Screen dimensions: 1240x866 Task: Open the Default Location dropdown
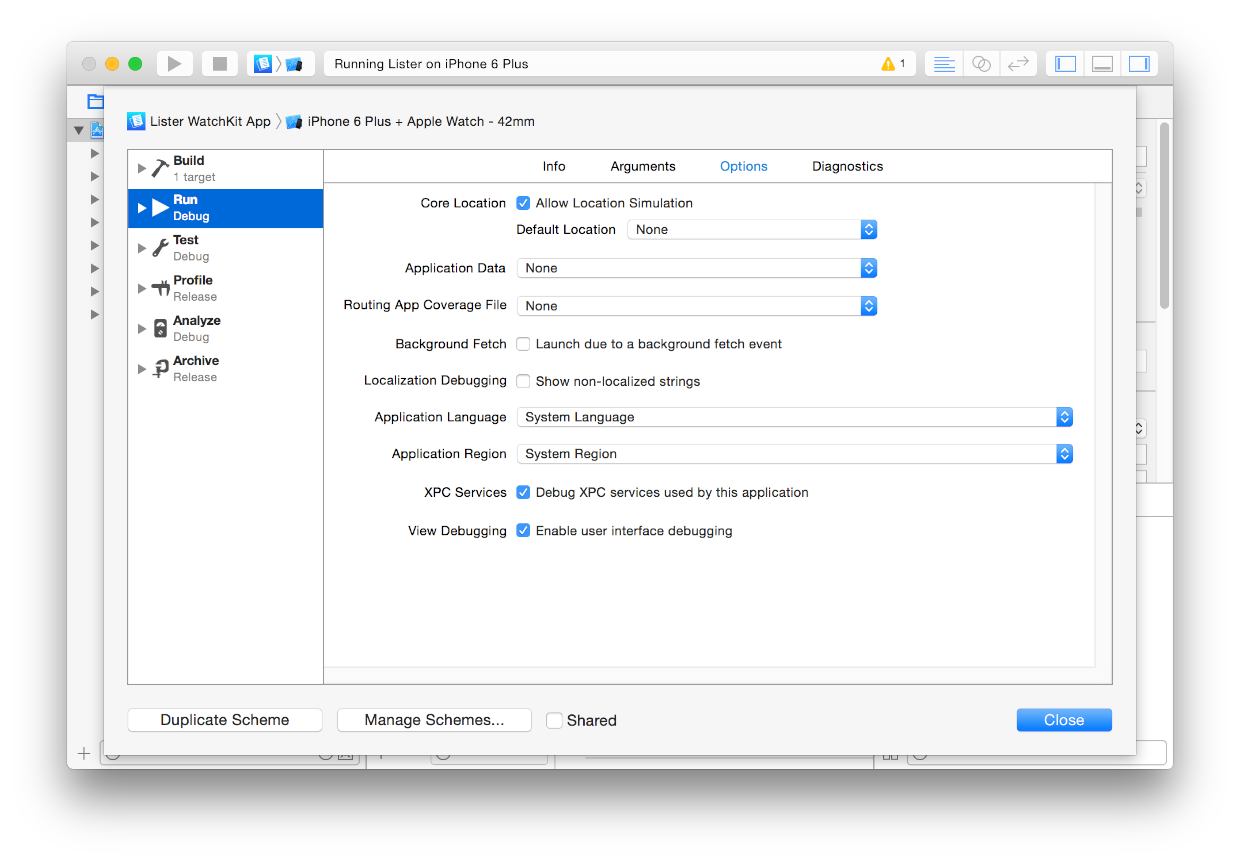pyautogui.click(x=752, y=230)
